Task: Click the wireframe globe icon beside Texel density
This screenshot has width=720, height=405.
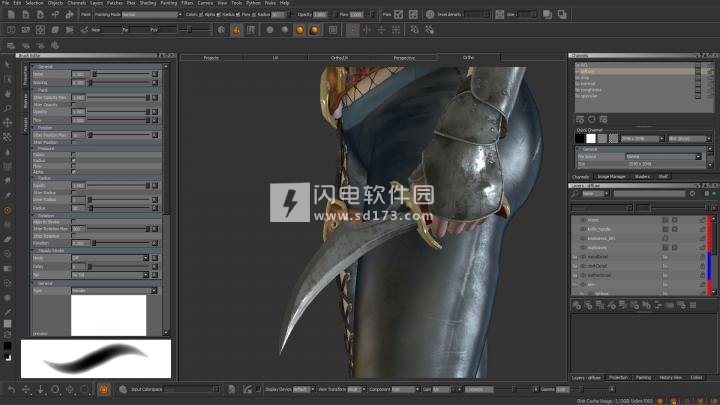Action: click(x=430, y=15)
